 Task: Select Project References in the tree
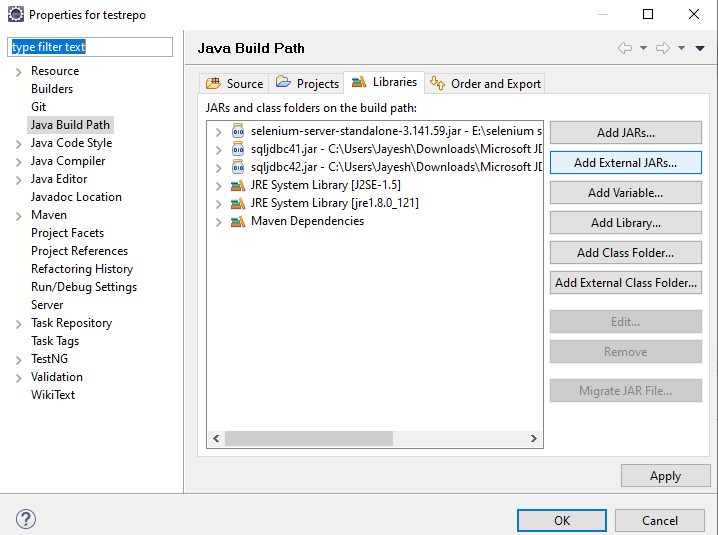79,251
